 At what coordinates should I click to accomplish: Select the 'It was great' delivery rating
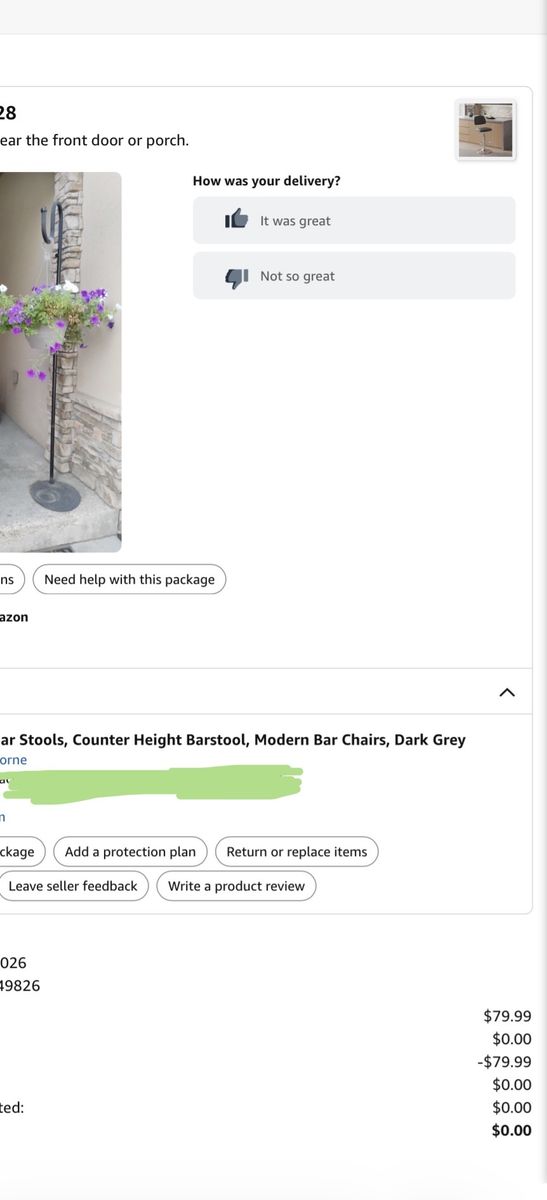(x=354, y=220)
